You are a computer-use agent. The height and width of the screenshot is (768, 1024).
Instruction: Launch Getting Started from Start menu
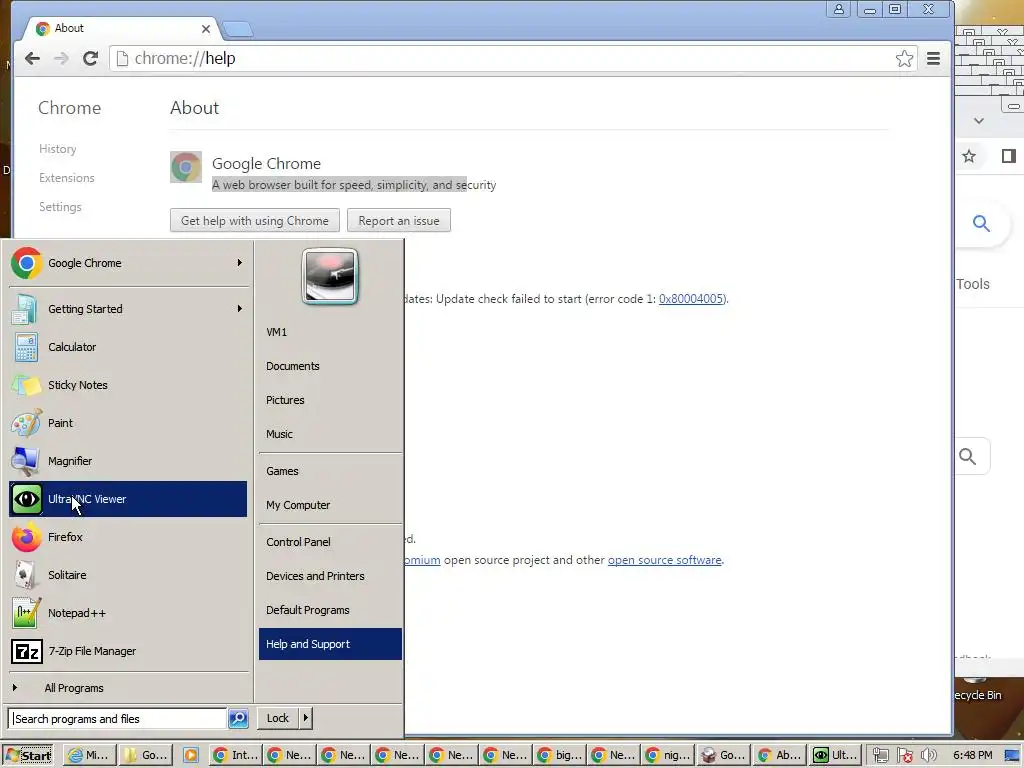[x=127, y=309]
